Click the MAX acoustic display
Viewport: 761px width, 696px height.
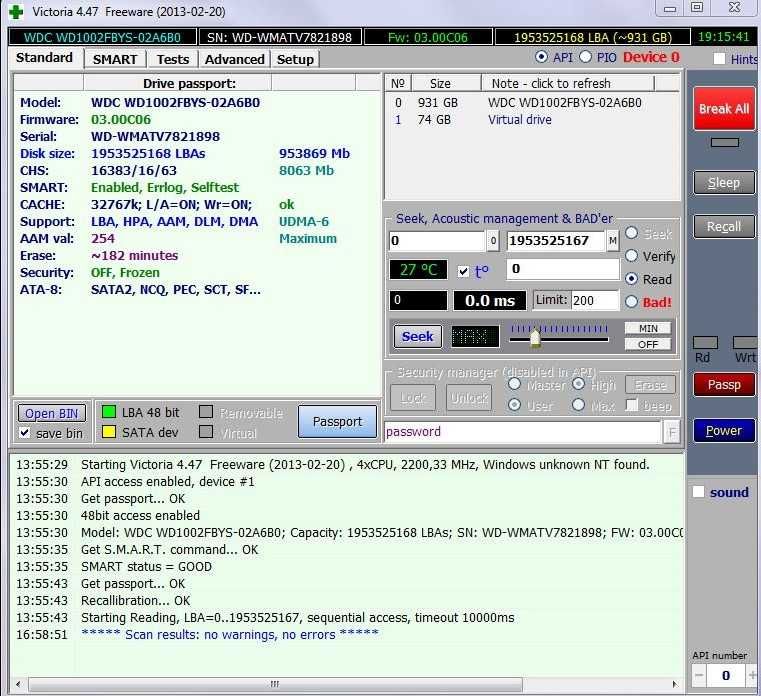point(475,336)
